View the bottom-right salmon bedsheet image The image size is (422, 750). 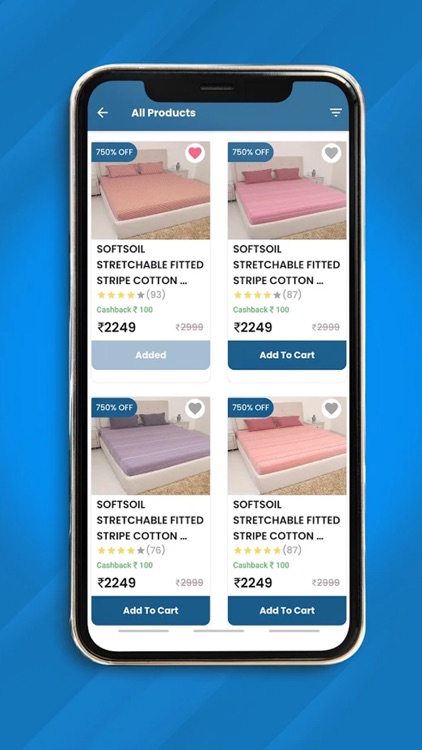(x=287, y=446)
